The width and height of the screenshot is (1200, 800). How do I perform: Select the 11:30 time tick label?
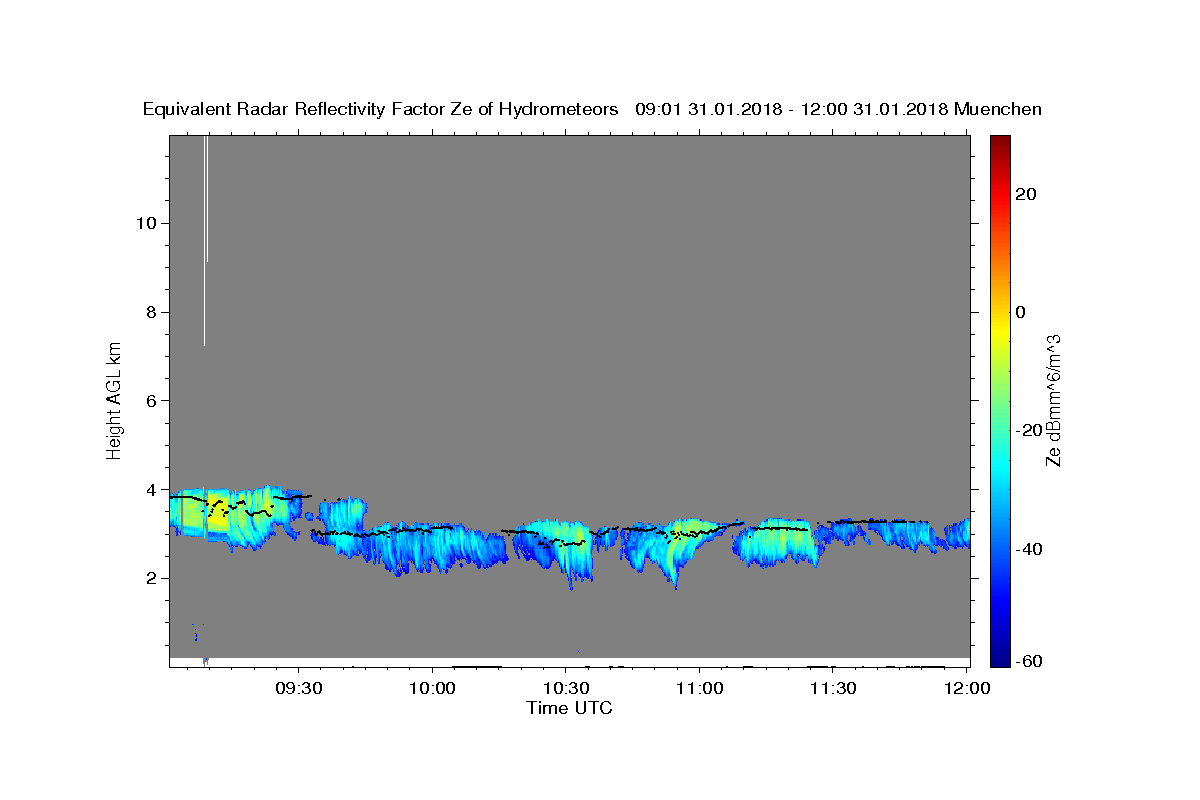pos(832,689)
